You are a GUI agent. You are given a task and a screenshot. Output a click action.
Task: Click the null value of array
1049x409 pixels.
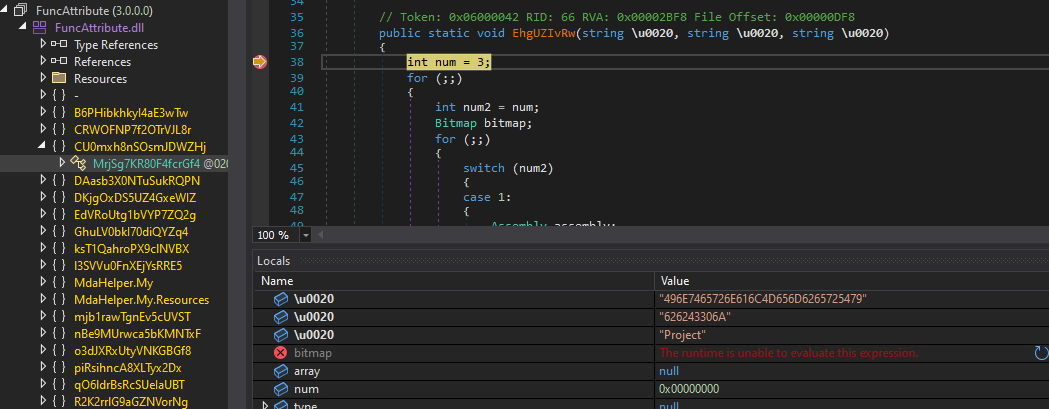(668, 371)
